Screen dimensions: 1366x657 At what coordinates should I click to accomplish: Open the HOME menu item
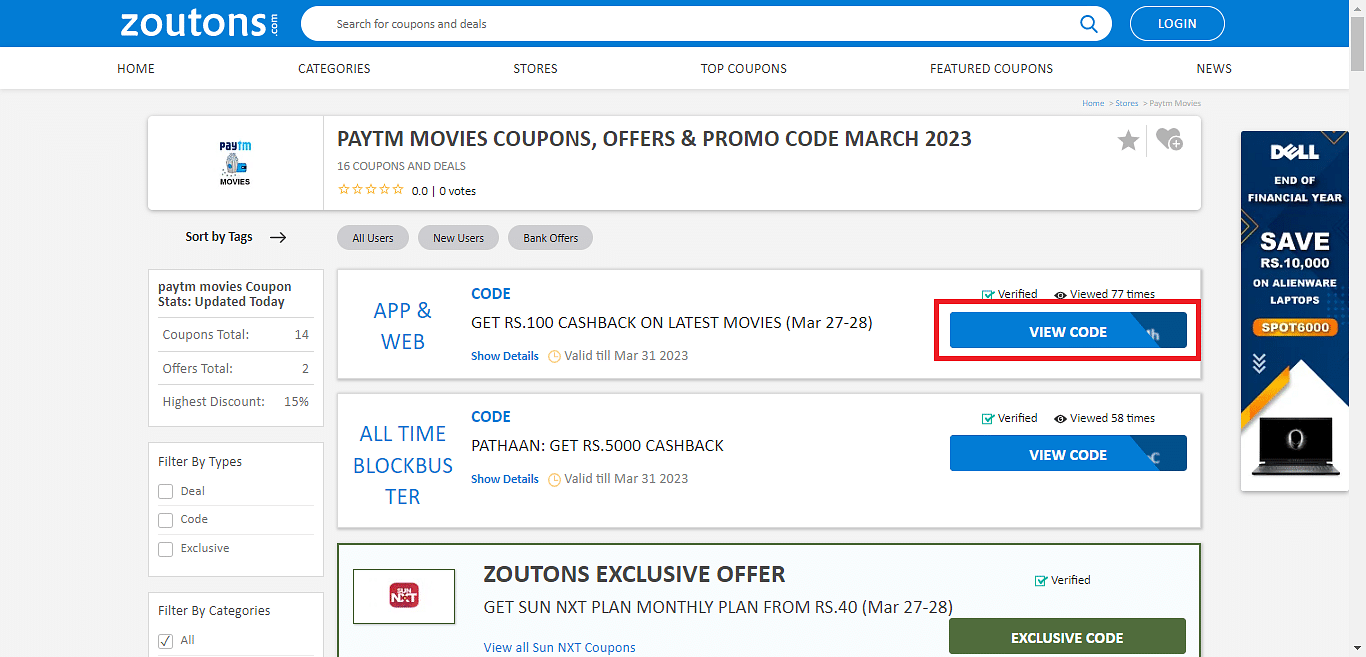point(136,69)
